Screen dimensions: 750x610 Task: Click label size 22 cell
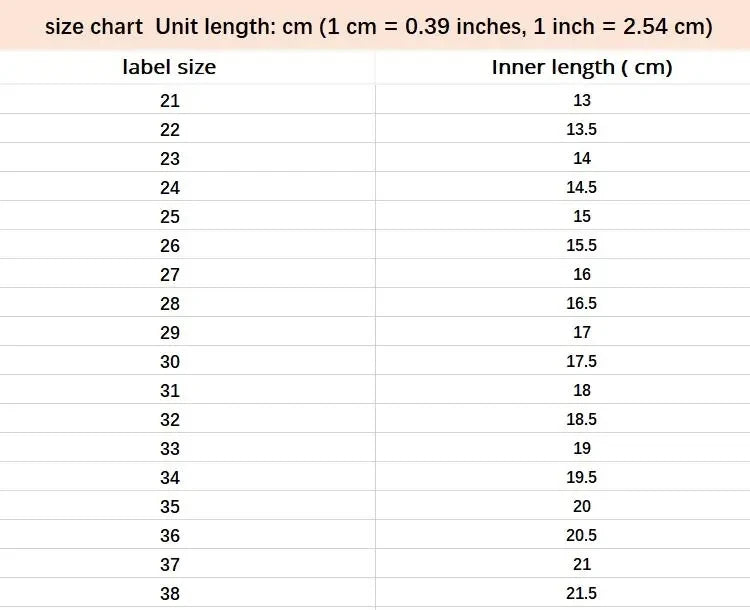click(169, 129)
